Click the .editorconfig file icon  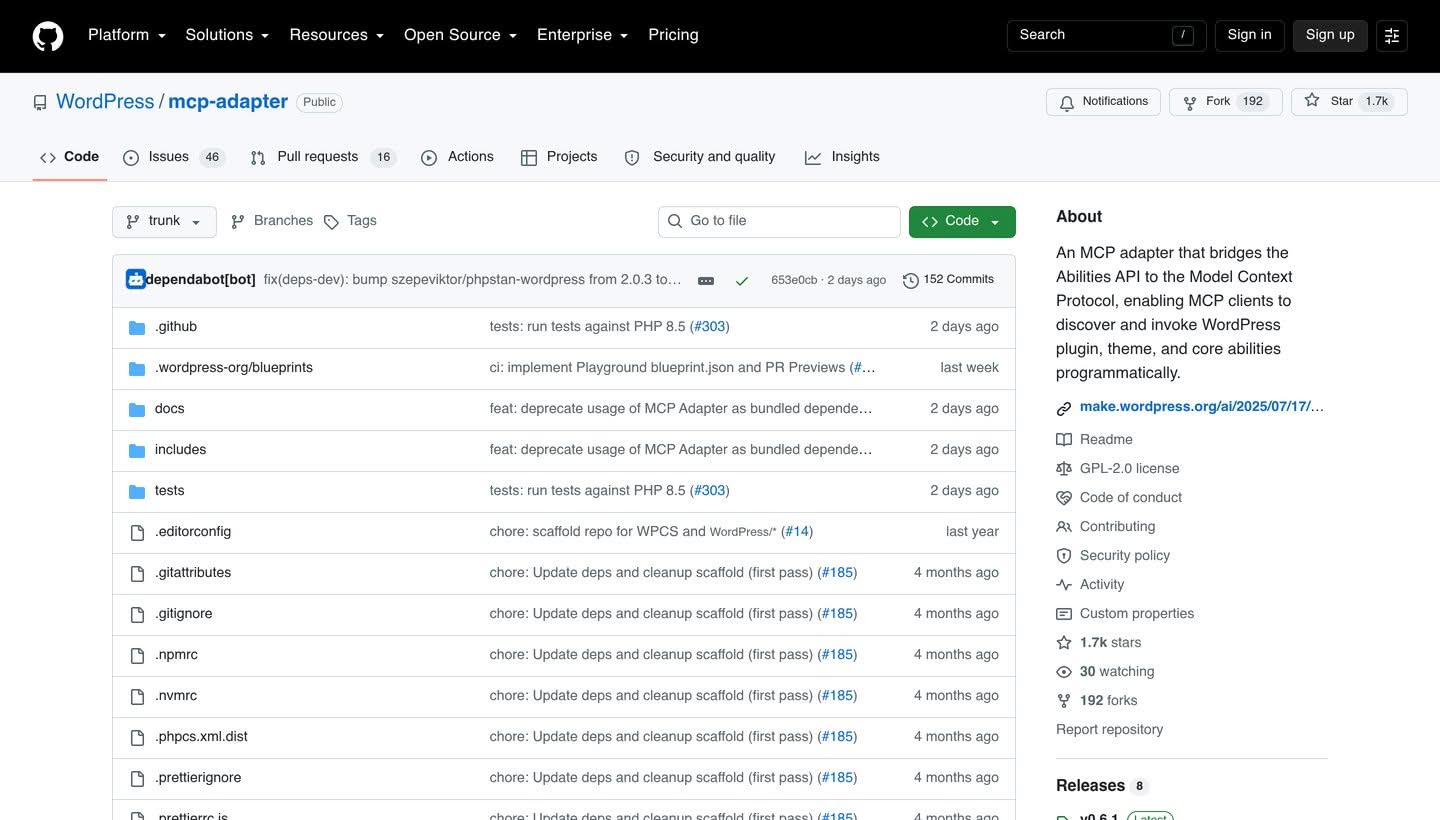137,533
